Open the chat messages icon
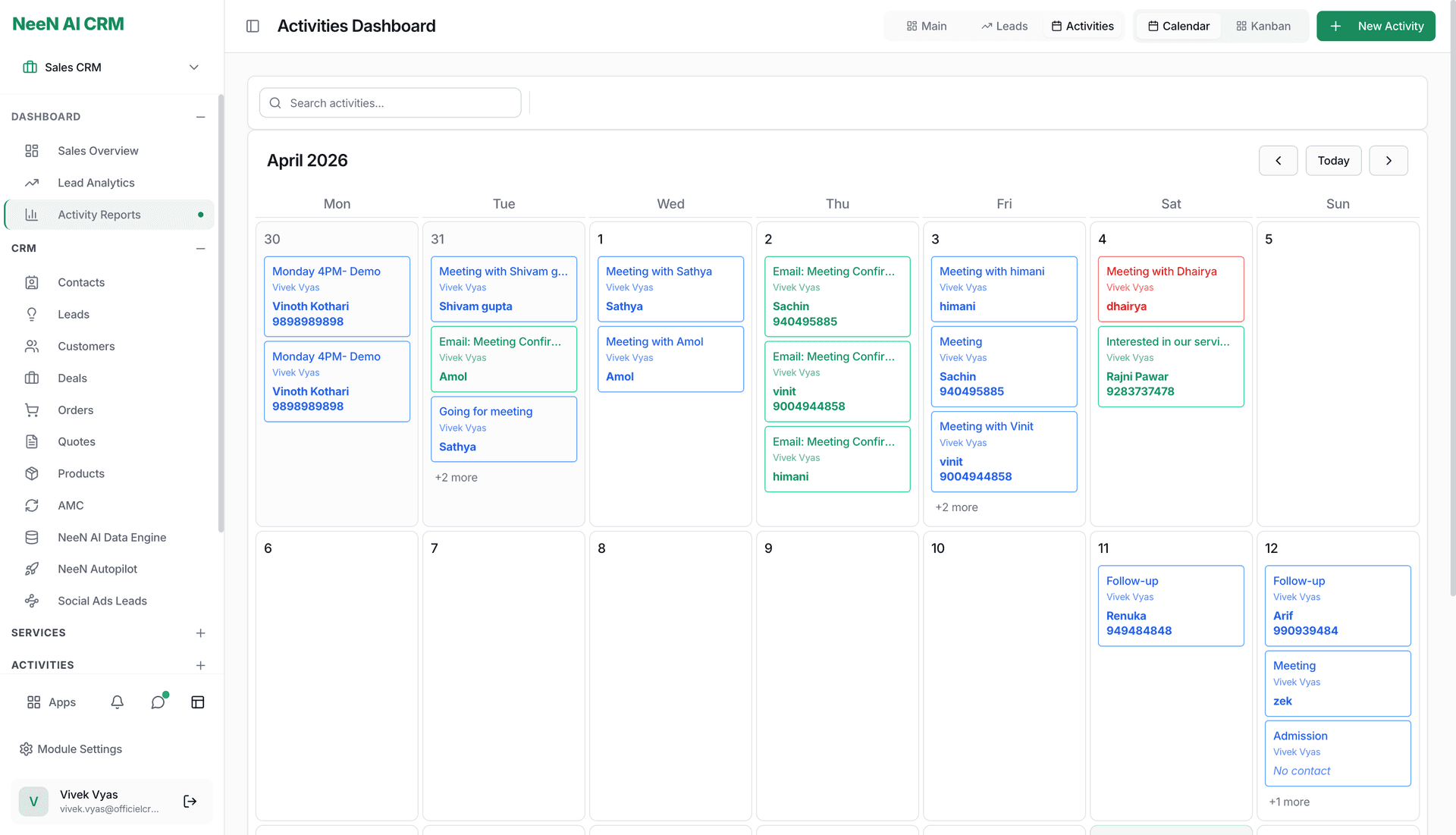1456x835 pixels. [158, 702]
